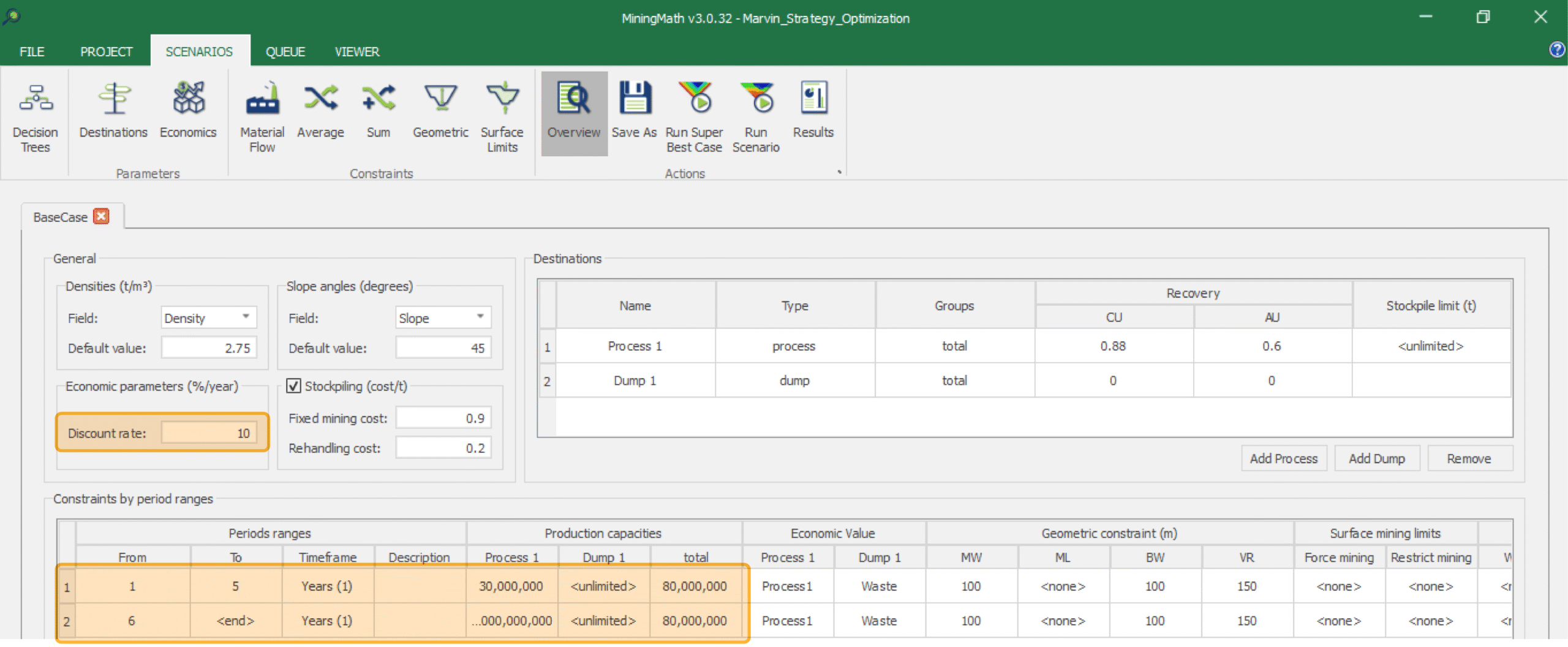
Task: Switch to the VIEWER ribbon tab
Action: pos(356,51)
